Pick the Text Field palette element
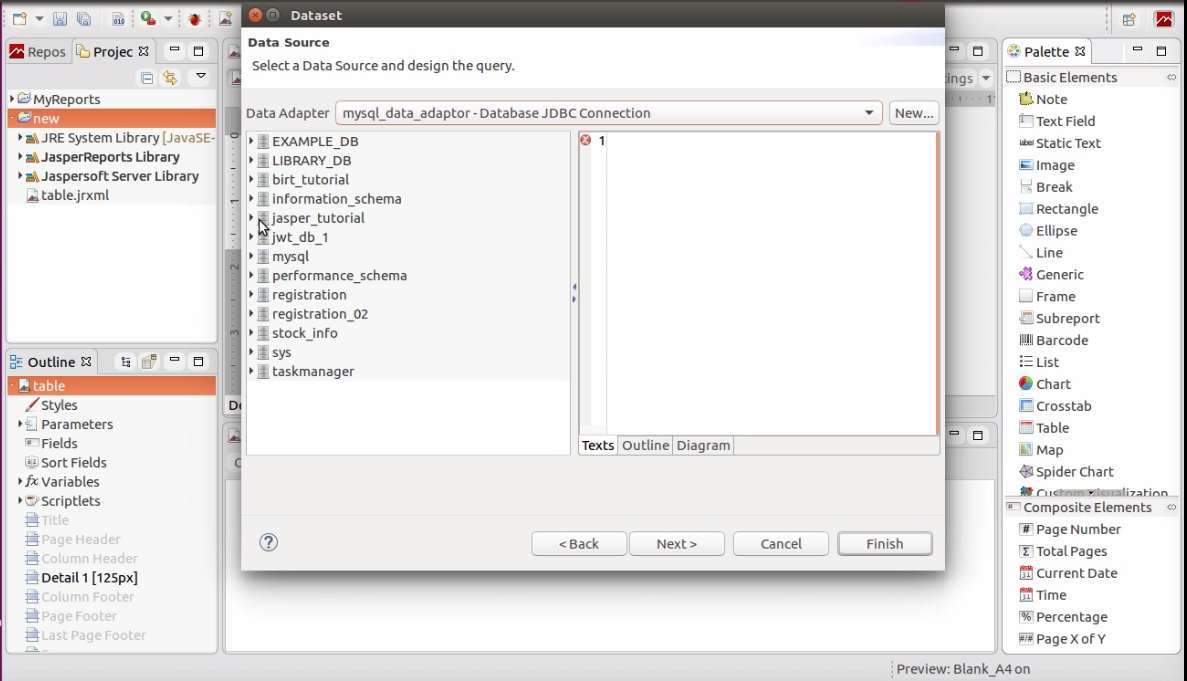This screenshot has width=1187, height=681. tap(1057, 121)
